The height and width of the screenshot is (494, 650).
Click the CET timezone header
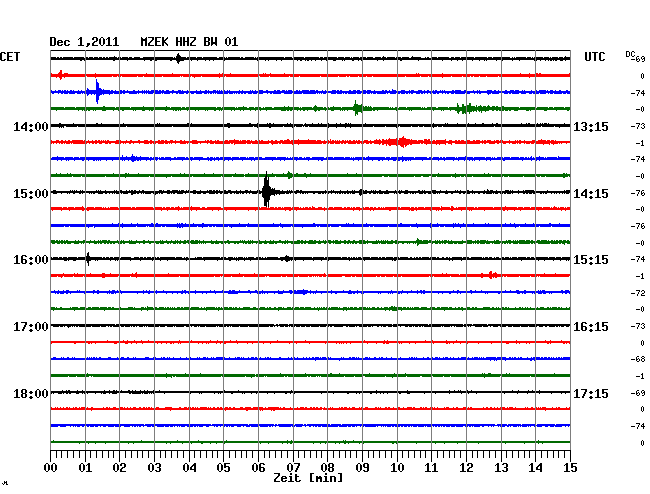(x=11, y=57)
